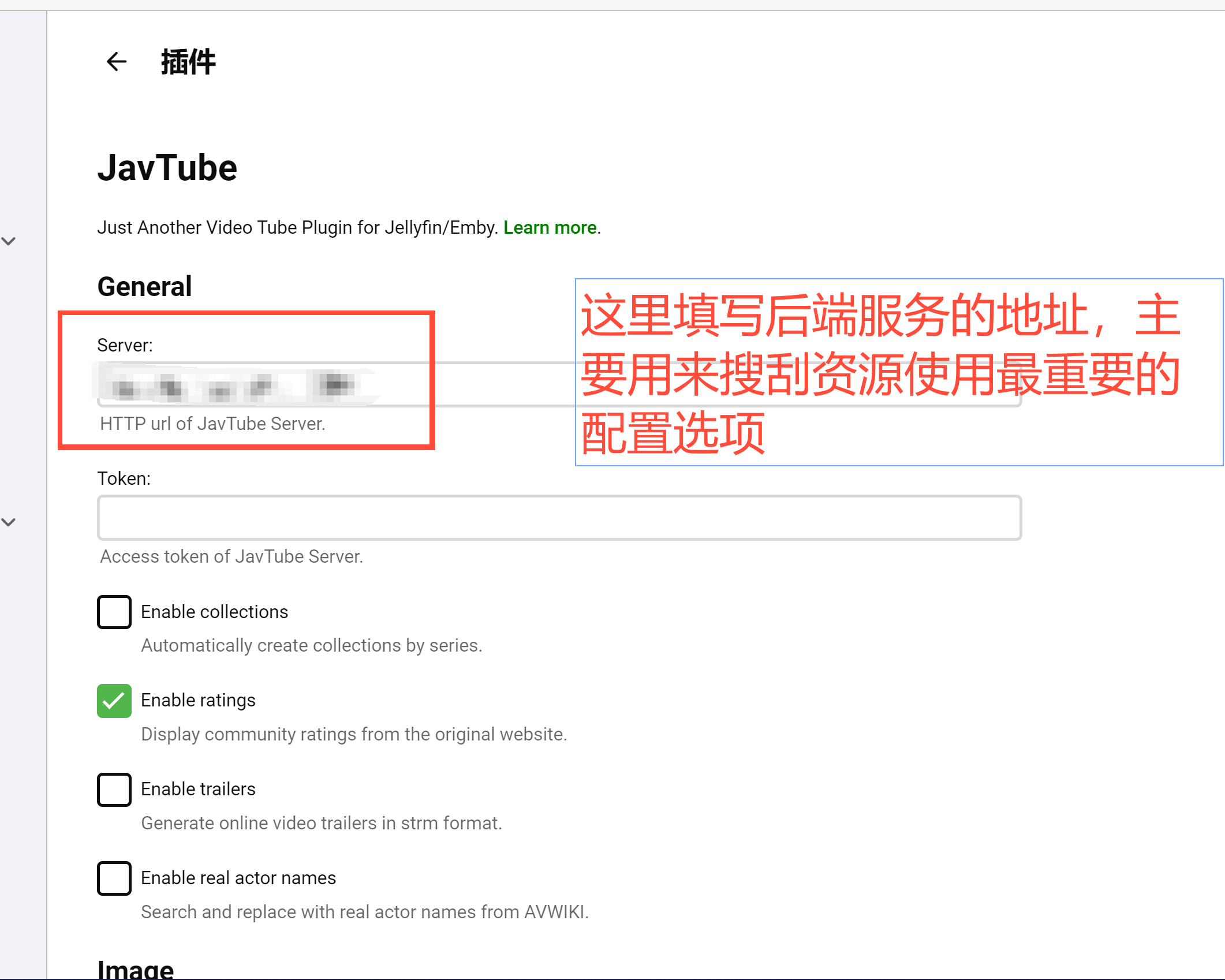Click 'Access token of JavTube Server.' text
Screen dimensions: 1225x980
click(x=231, y=557)
